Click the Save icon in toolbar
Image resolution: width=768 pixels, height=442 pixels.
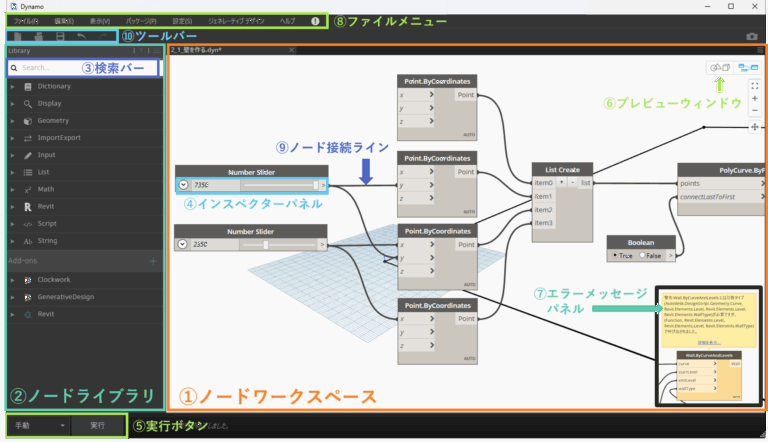[x=60, y=36]
